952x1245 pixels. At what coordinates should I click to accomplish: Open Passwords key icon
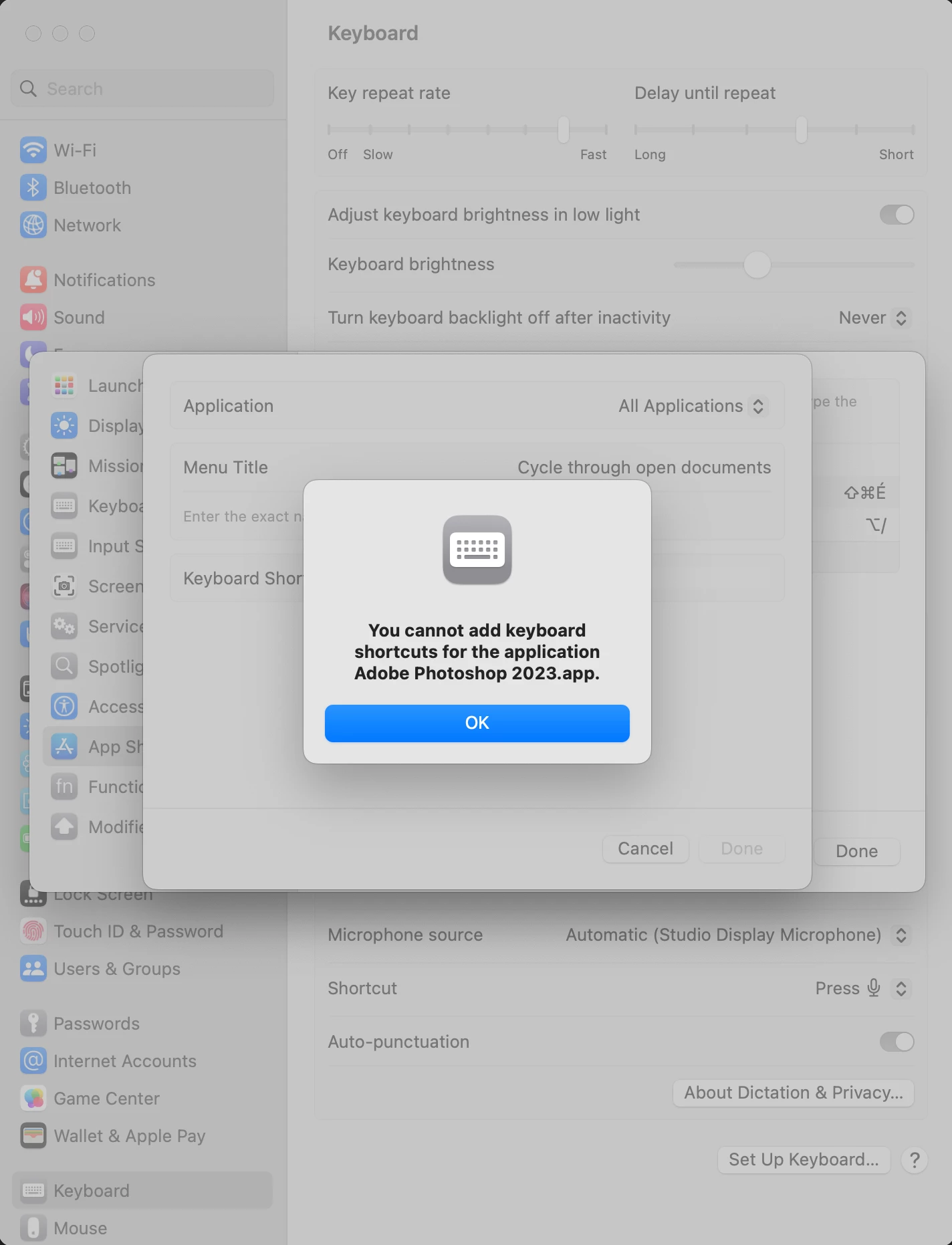(33, 1024)
